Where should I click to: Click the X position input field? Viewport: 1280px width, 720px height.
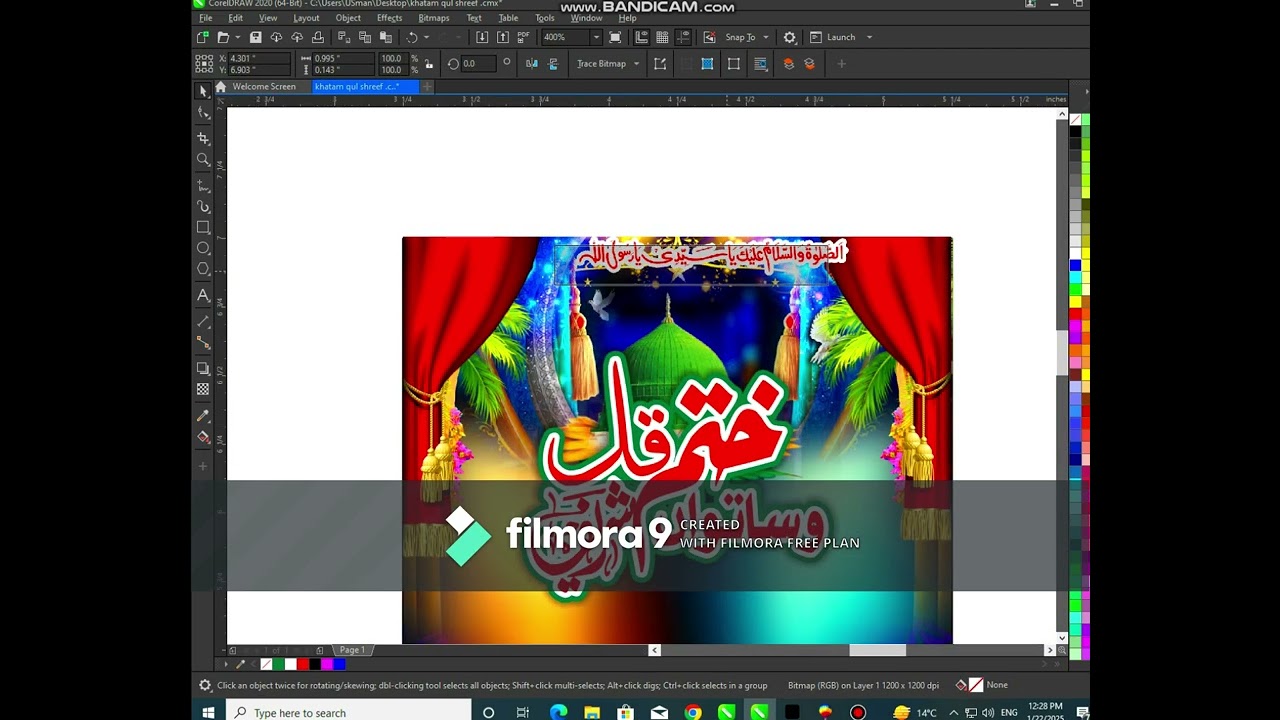pos(259,58)
